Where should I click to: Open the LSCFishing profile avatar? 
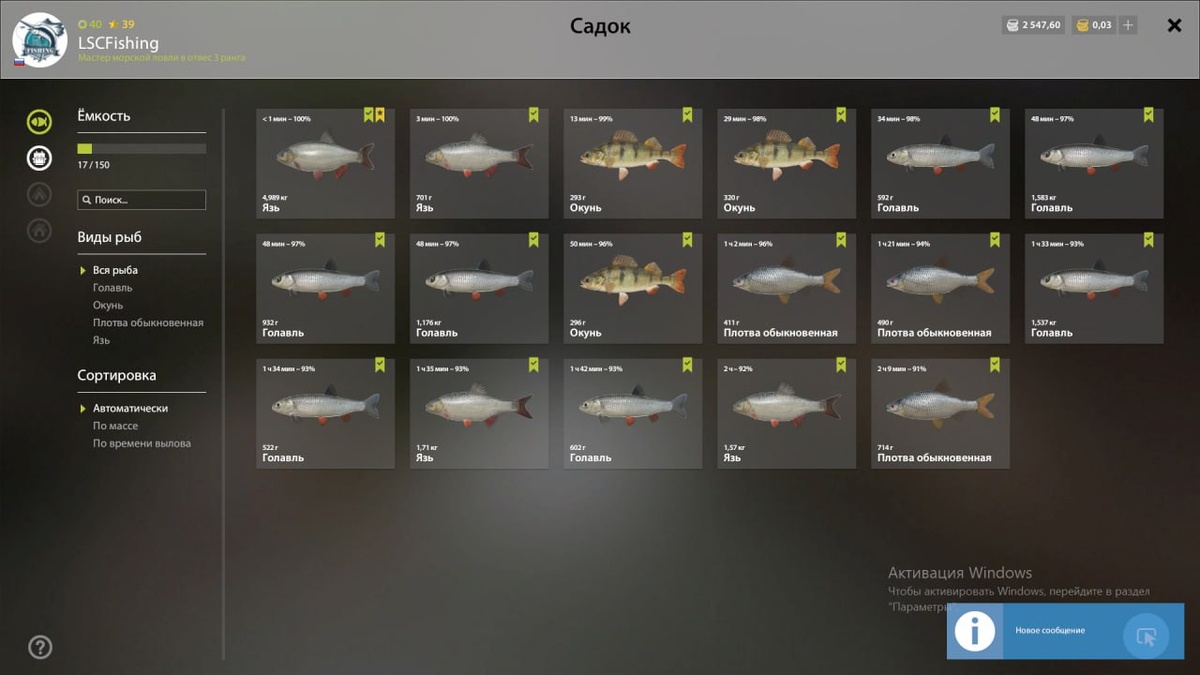pyautogui.click(x=40, y=40)
